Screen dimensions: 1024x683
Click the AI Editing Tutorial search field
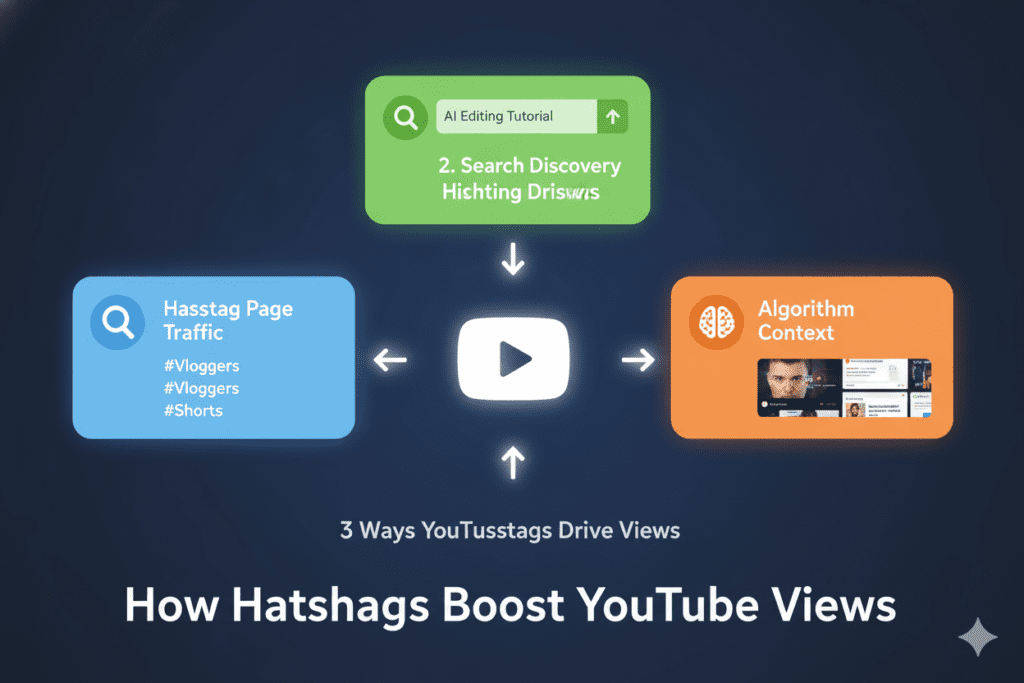click(x=516, y=116)
